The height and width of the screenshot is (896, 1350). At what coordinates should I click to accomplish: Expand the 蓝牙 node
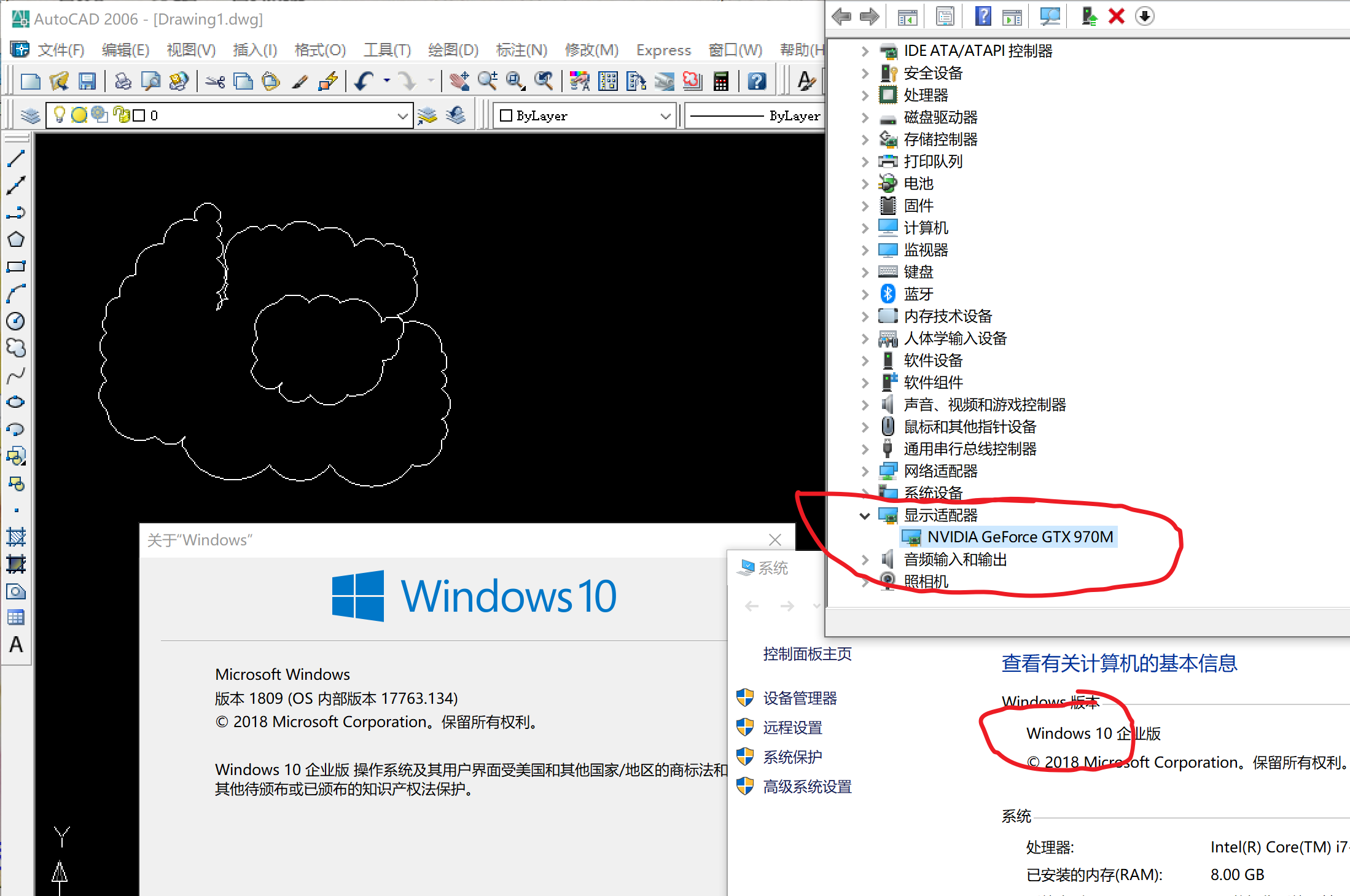(865, 294)
